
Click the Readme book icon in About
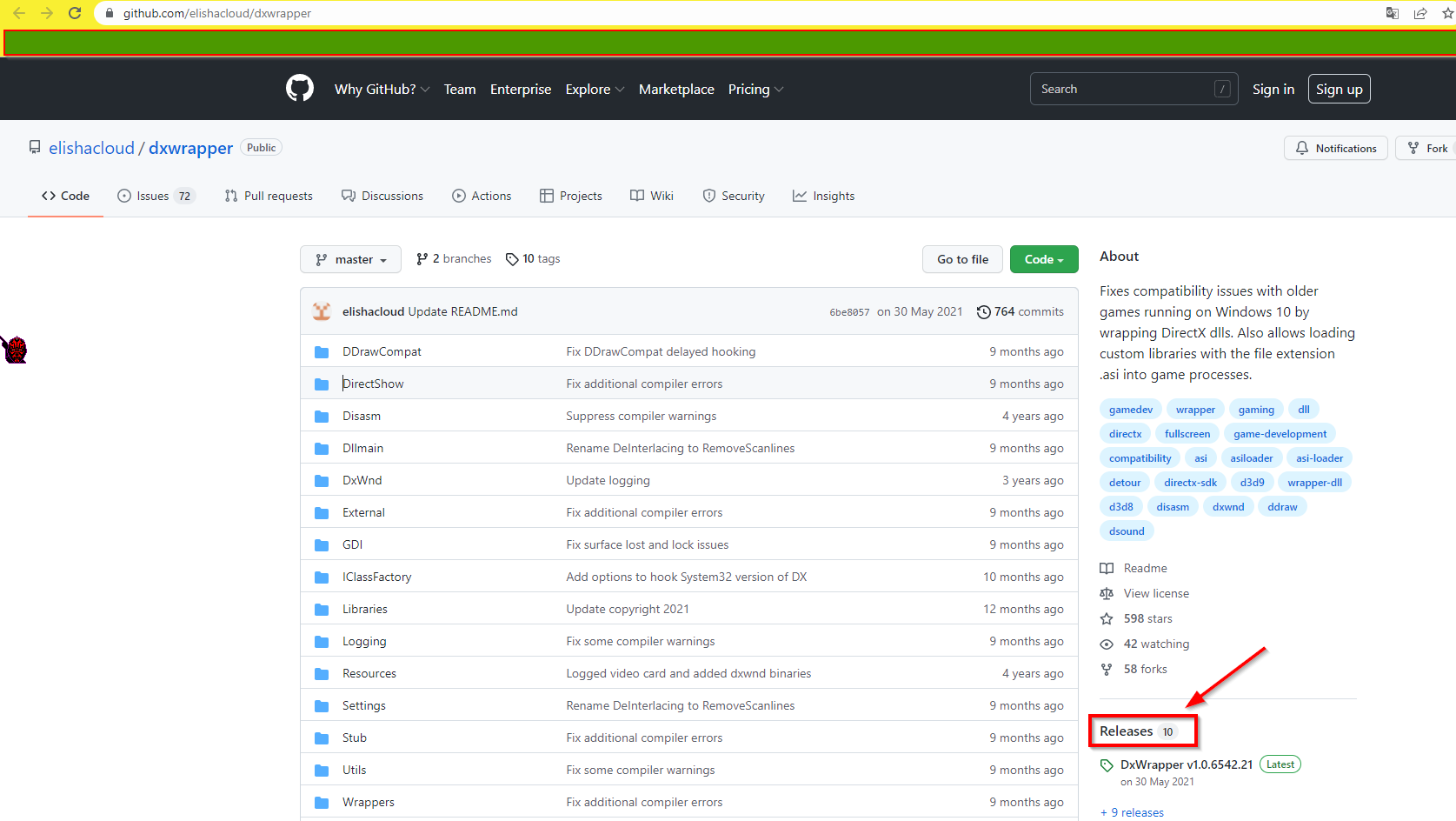click(x=1107, y=569)
